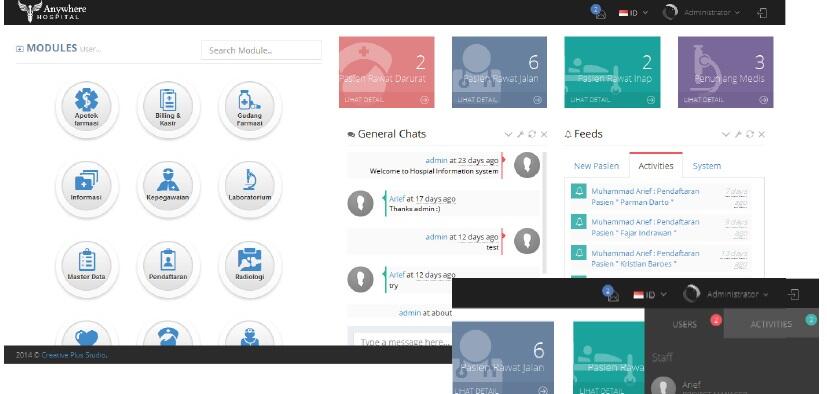This screenshot has height=394, width=827.
Task: Open language ID dropdown in overlay screenshot
Action: point(650,294)
